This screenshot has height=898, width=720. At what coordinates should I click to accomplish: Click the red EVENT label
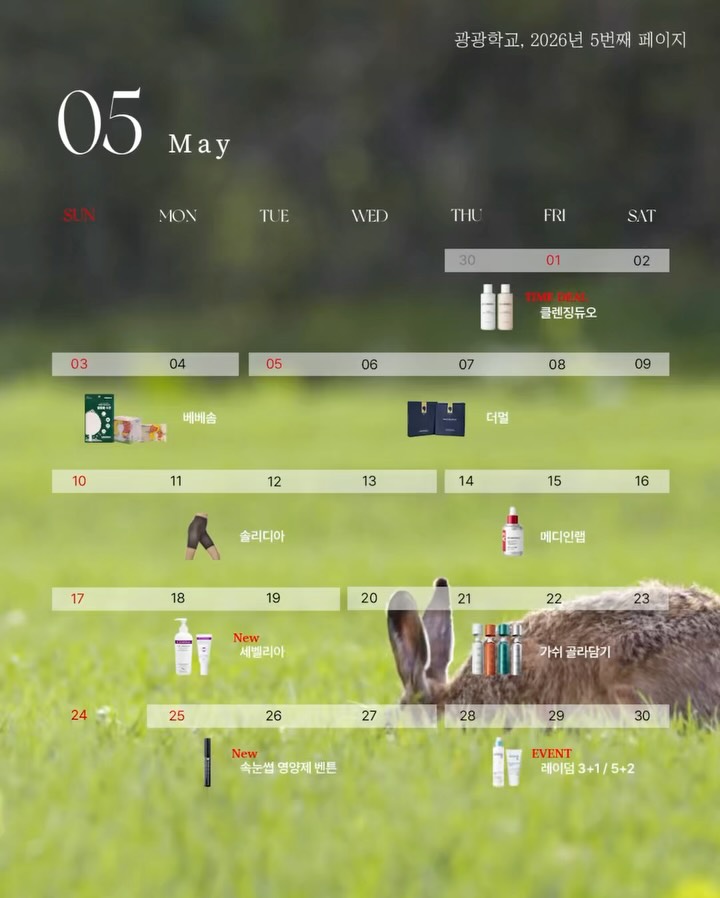tap(551, 753)
